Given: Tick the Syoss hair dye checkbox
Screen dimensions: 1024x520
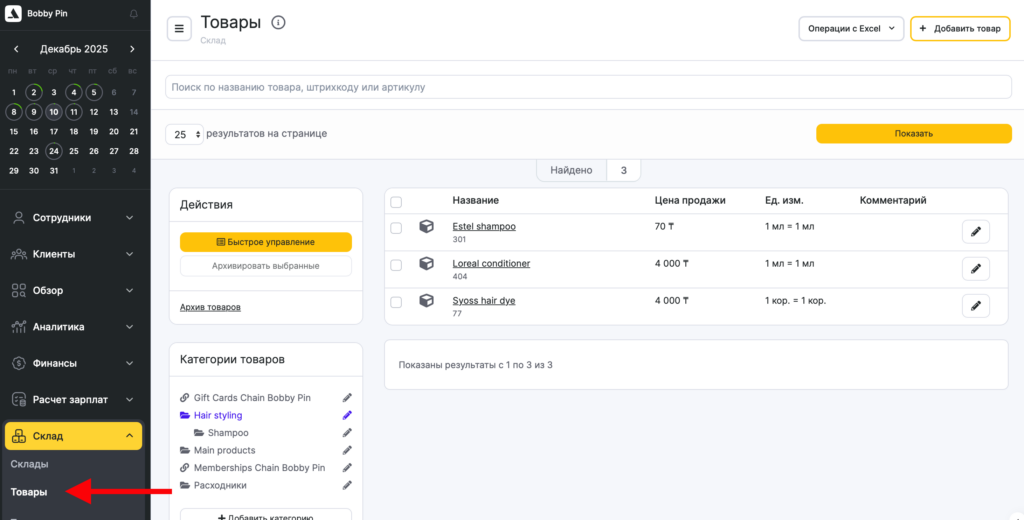Looking at the screenshot, I should (x=396, y=302).
